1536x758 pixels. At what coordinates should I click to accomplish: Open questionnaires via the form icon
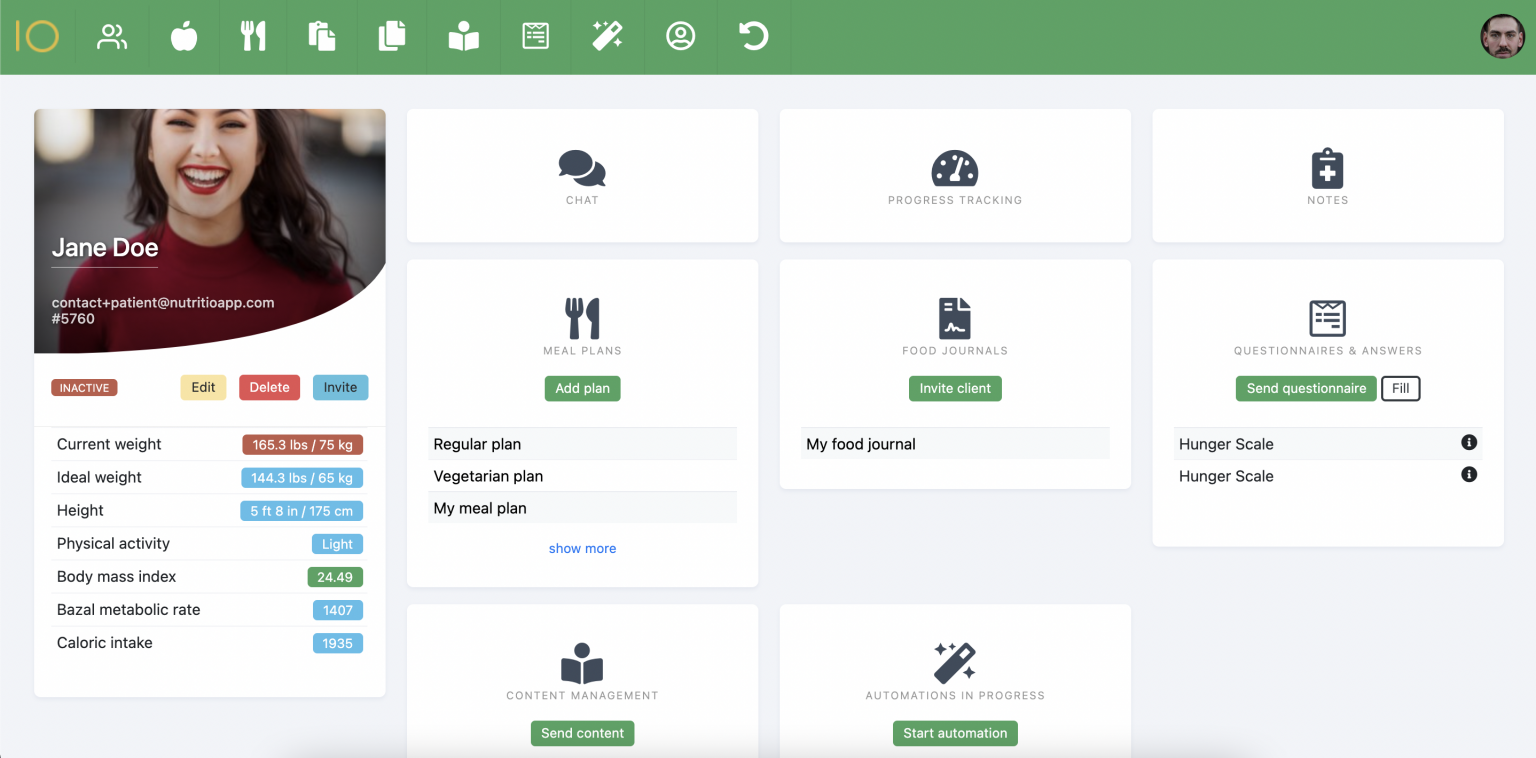535,36
